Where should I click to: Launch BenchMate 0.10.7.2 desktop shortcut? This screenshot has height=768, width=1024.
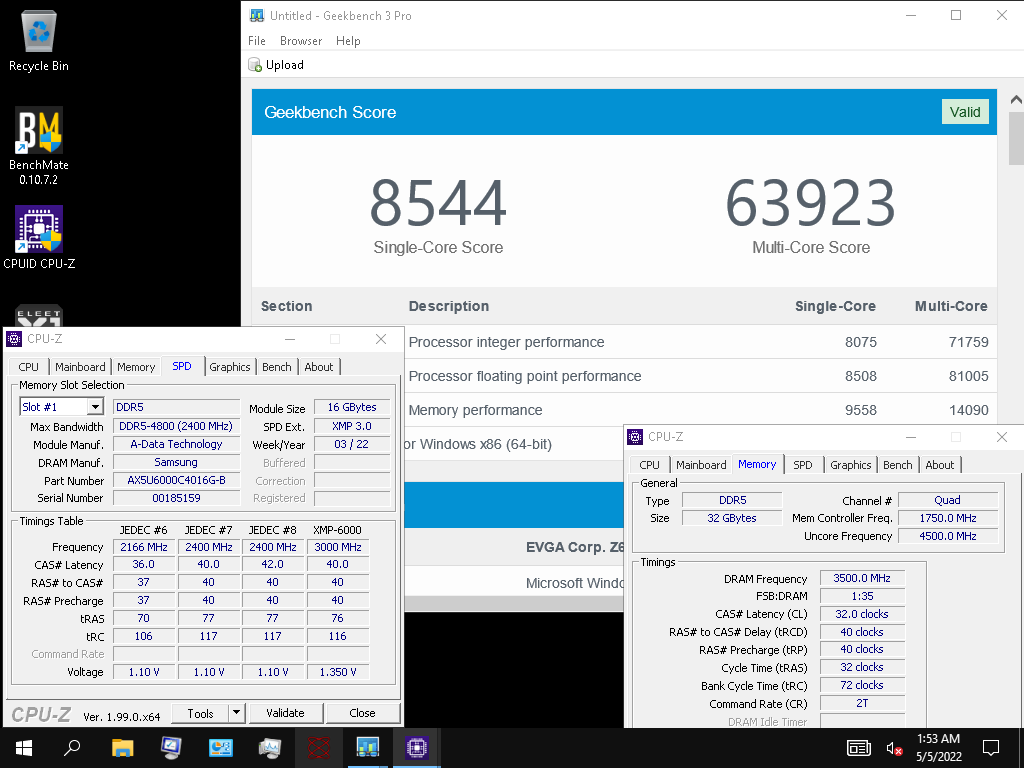coord(39,146)
